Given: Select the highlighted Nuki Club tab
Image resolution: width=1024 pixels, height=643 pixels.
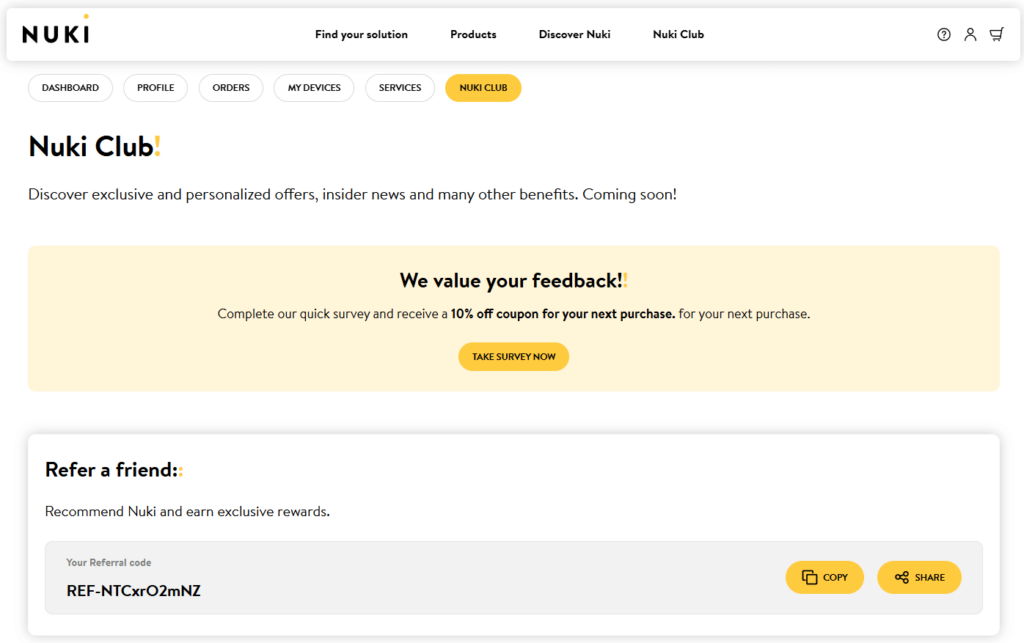Looking at the screenshot, I should coord(483,88).
